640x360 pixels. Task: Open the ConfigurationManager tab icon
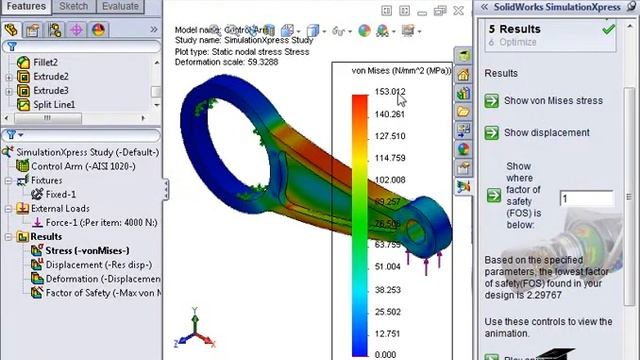pyautogui.click(x=54, y=30)
